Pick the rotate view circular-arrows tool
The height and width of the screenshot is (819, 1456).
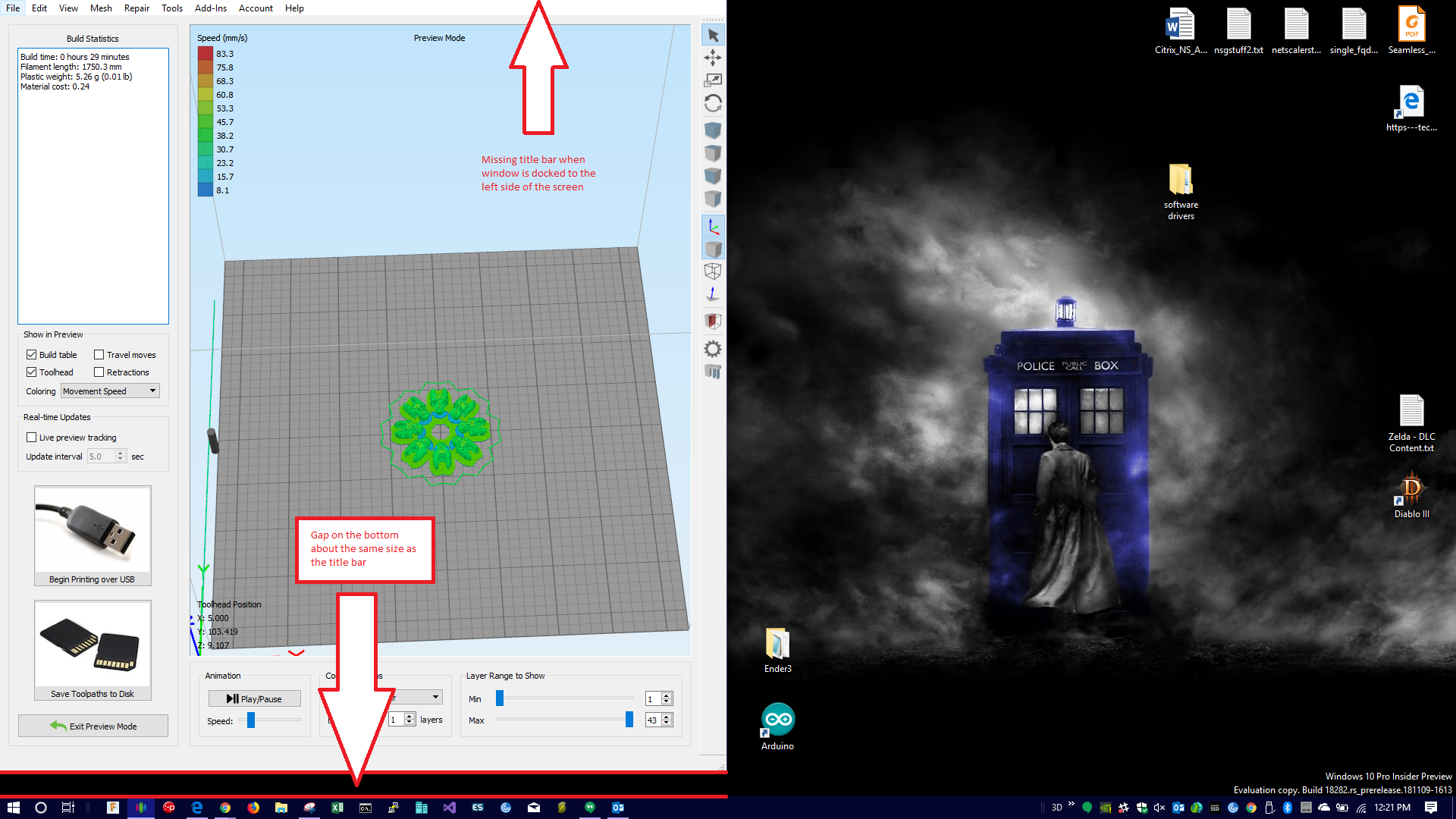click(713, 103)
